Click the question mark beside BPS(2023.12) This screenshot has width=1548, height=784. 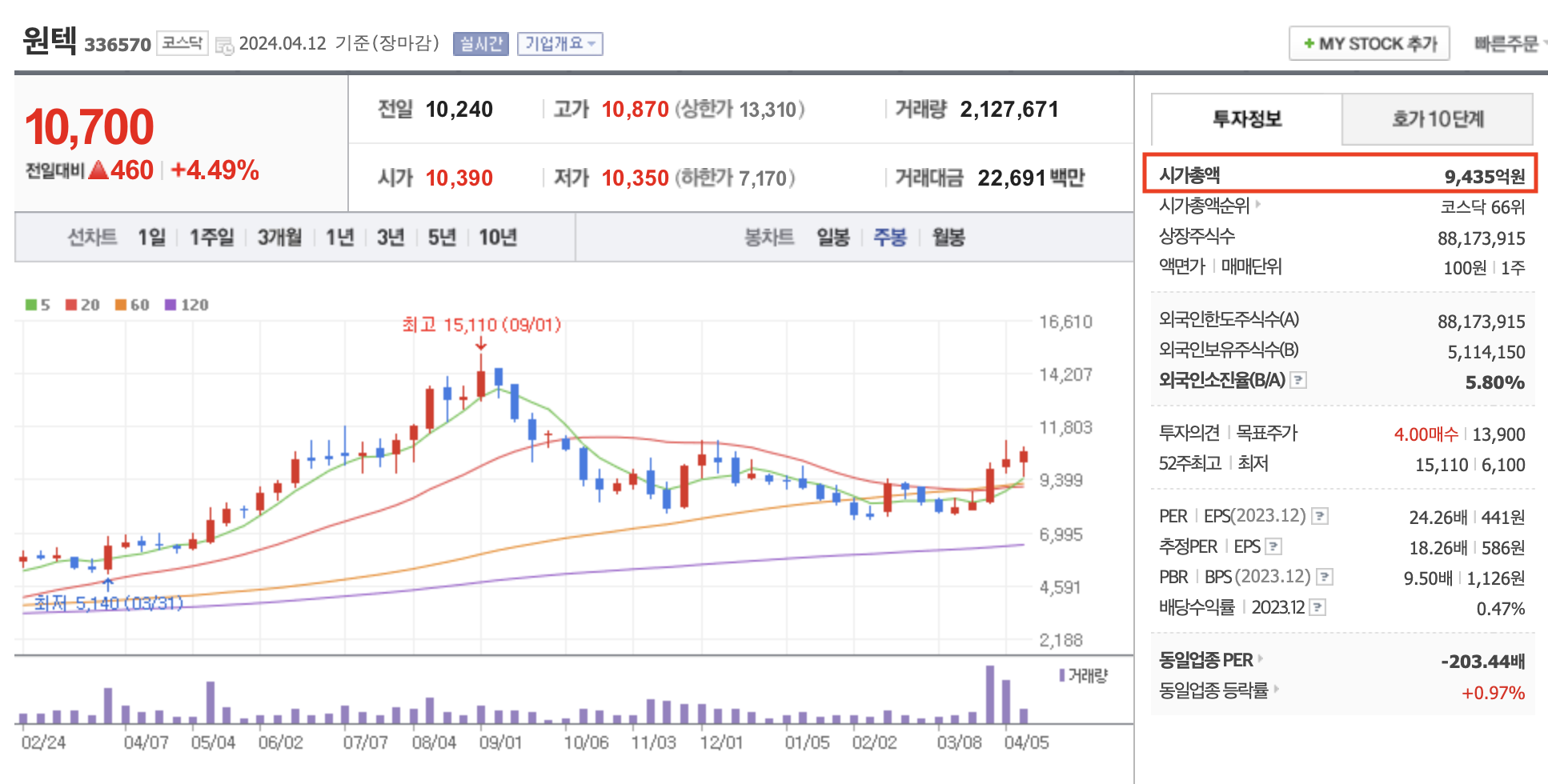coord(1325,577)
